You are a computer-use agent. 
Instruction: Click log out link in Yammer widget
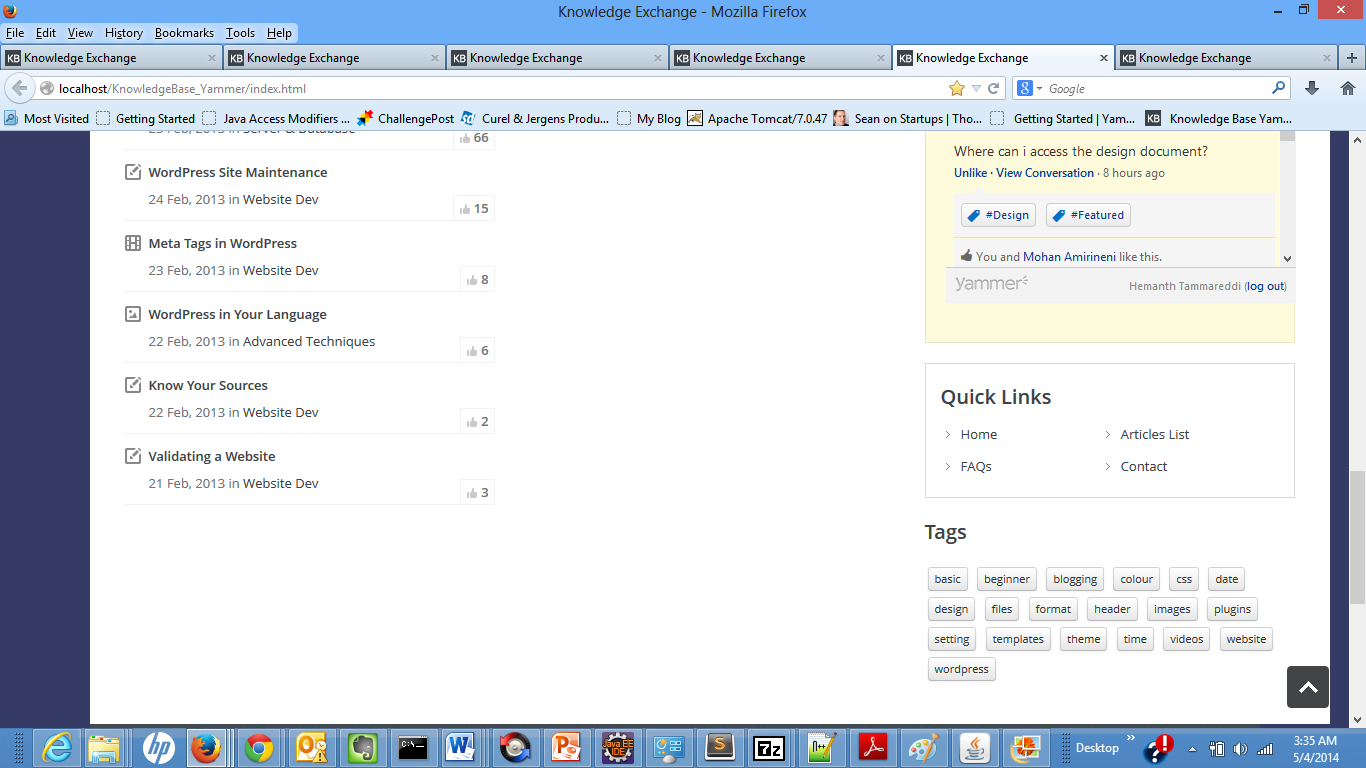[x=1265, y=286]
